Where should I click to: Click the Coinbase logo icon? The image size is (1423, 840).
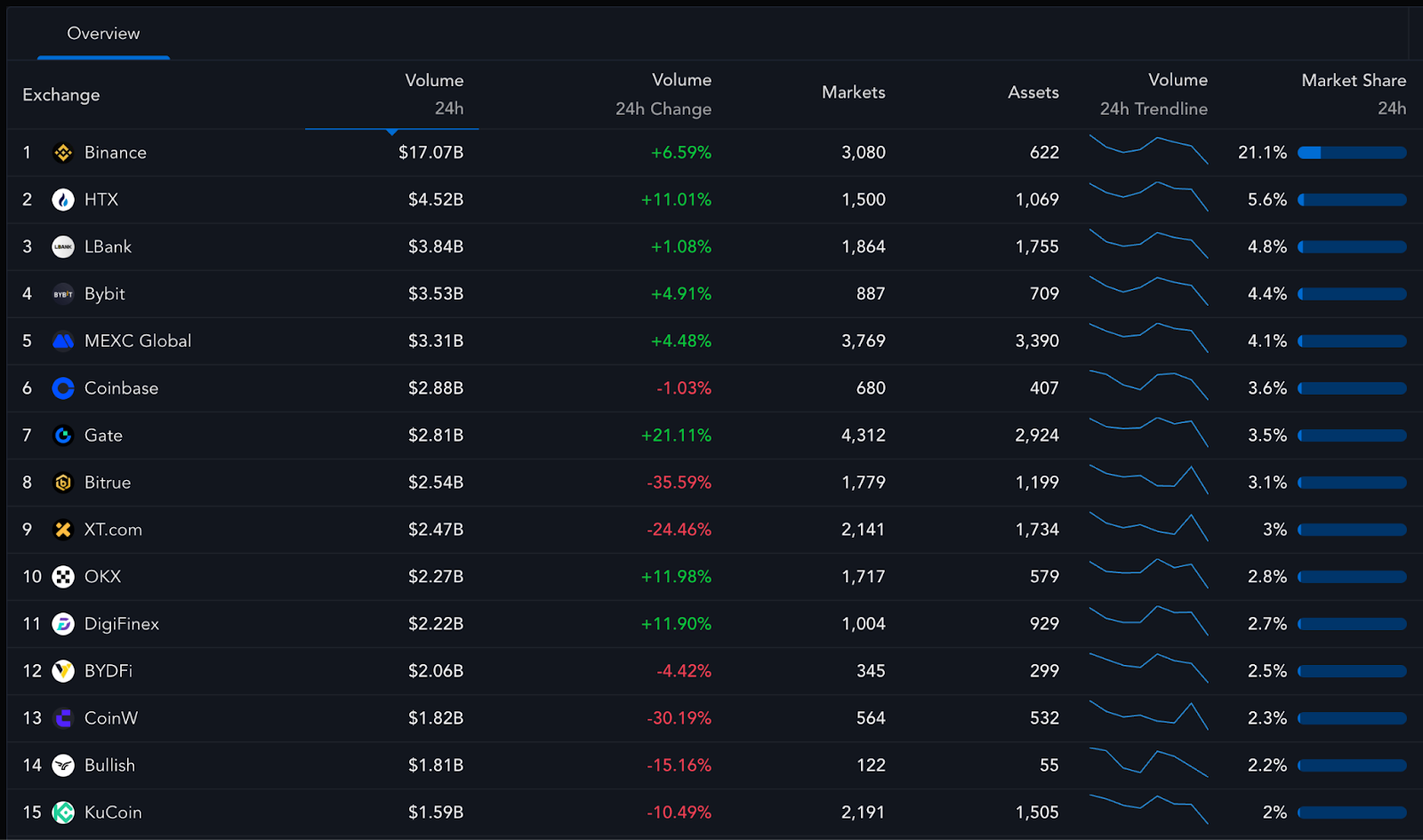coord(62,388)
